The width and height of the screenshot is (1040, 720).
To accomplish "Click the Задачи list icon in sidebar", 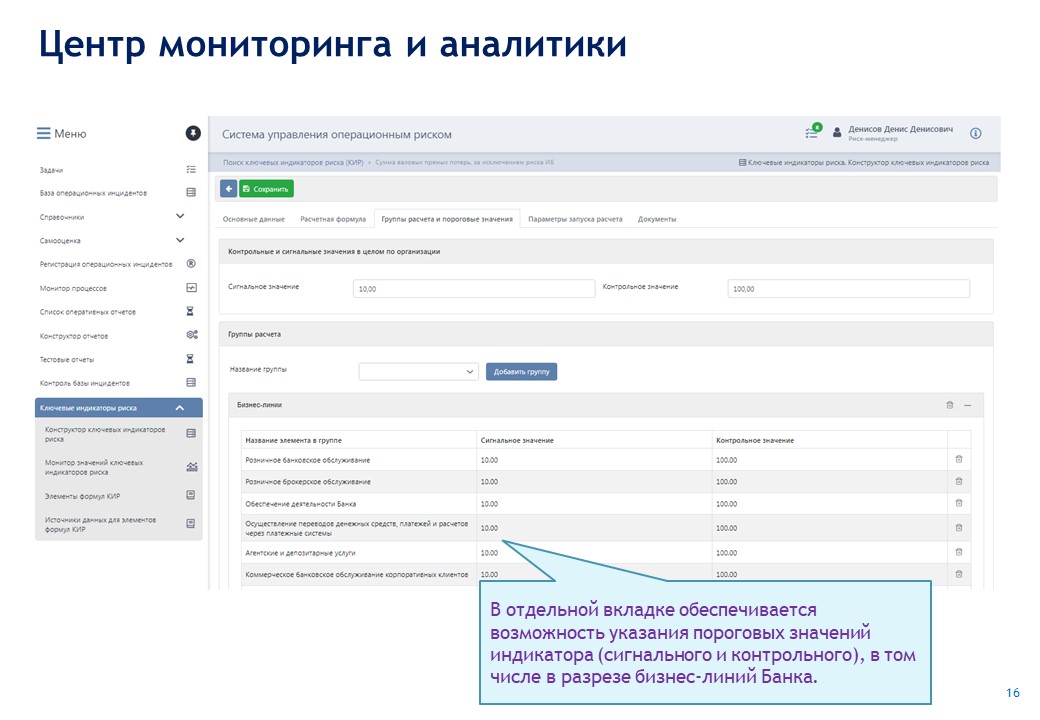I will tap(191, 170).
